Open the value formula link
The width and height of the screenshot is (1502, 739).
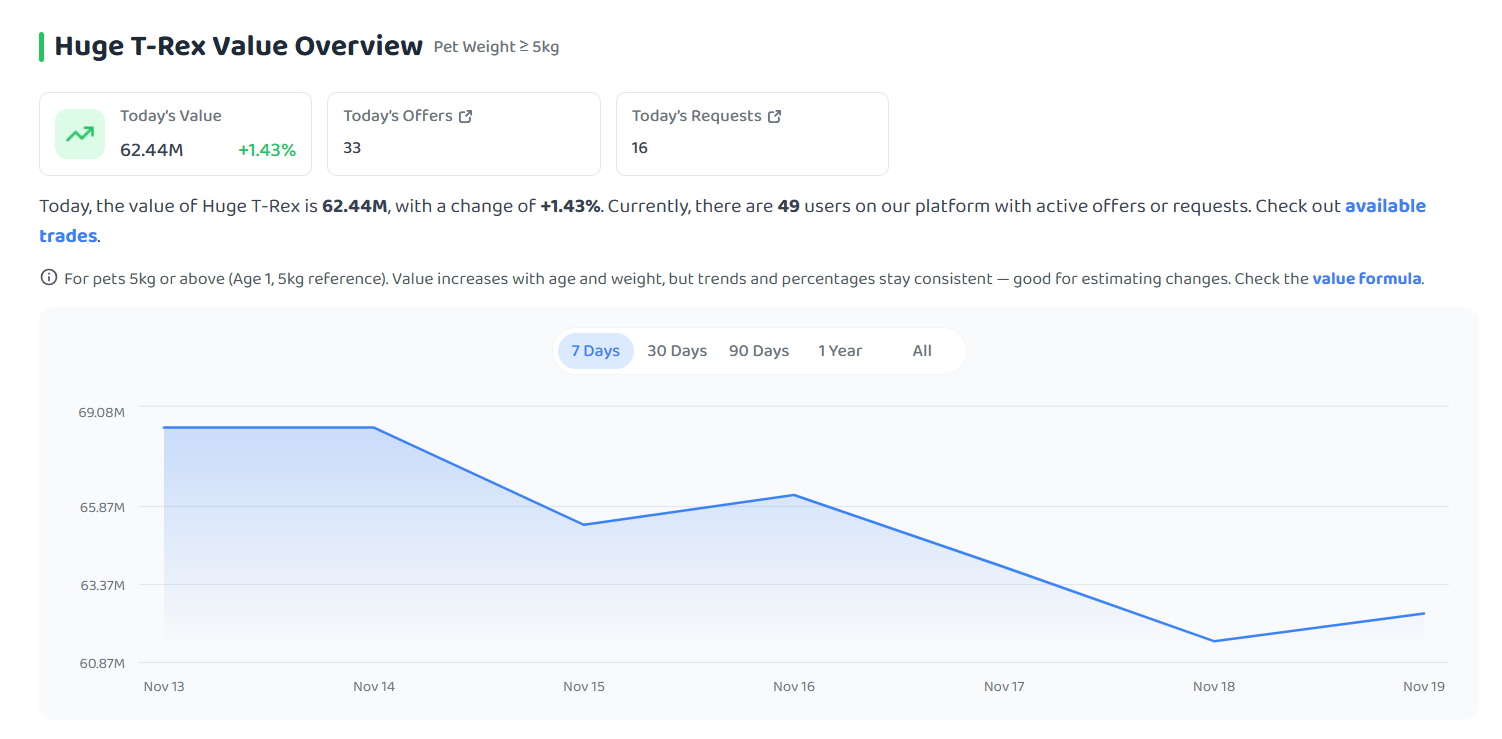(x=1366, y=279)
